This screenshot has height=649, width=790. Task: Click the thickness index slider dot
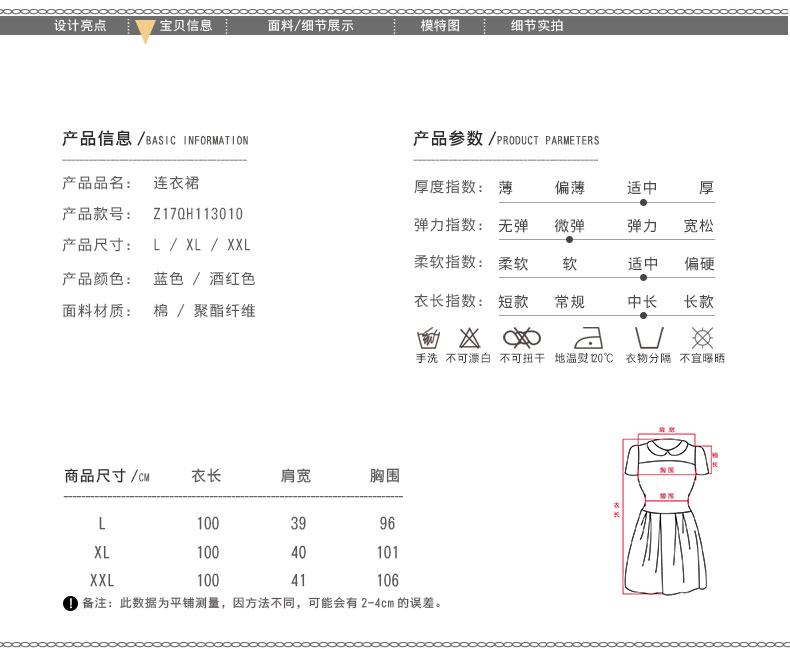[x=642, y=203]
